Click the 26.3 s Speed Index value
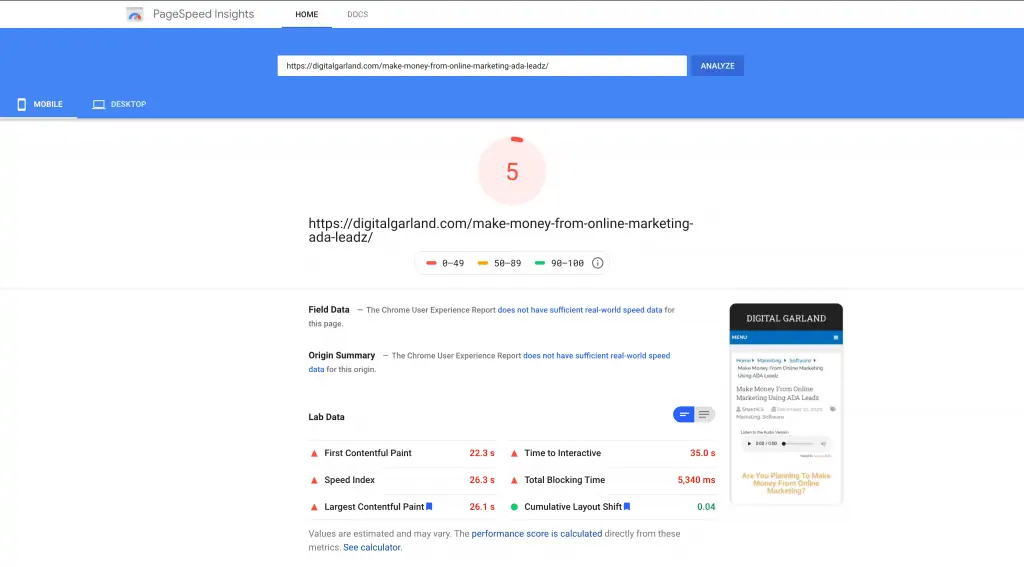Screen dimensions: 1024x567 pyautogui.click(x=482, y=480)
